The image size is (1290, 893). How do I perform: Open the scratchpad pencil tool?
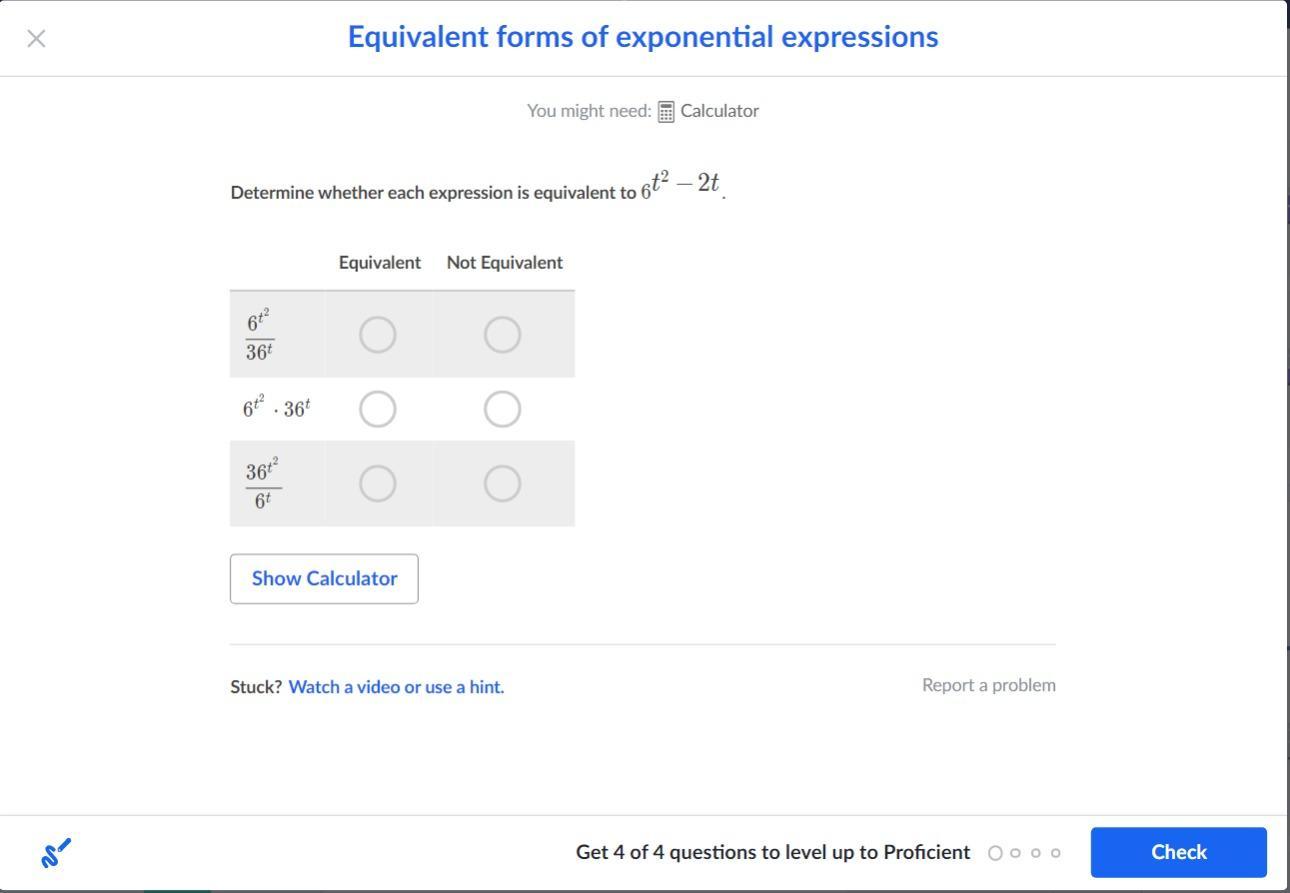56,853
